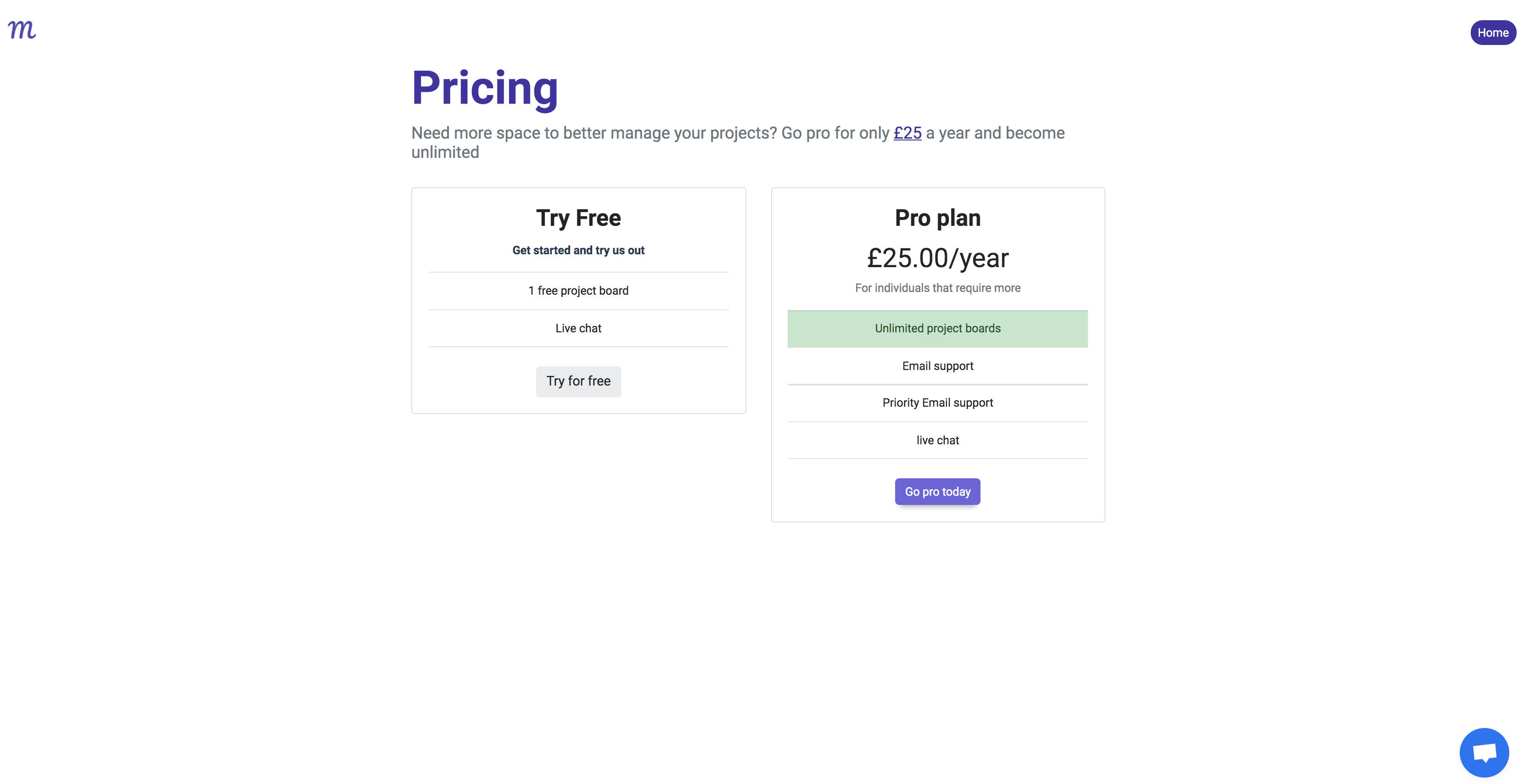Open the live chat bubble widget
Screen dimensions: 1524x784
(1483, 752)
